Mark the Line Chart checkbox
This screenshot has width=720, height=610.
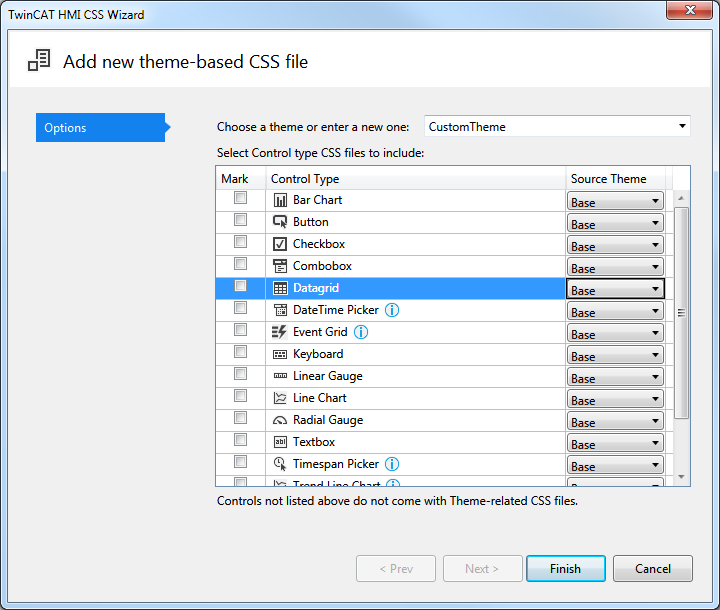point(240,395)
